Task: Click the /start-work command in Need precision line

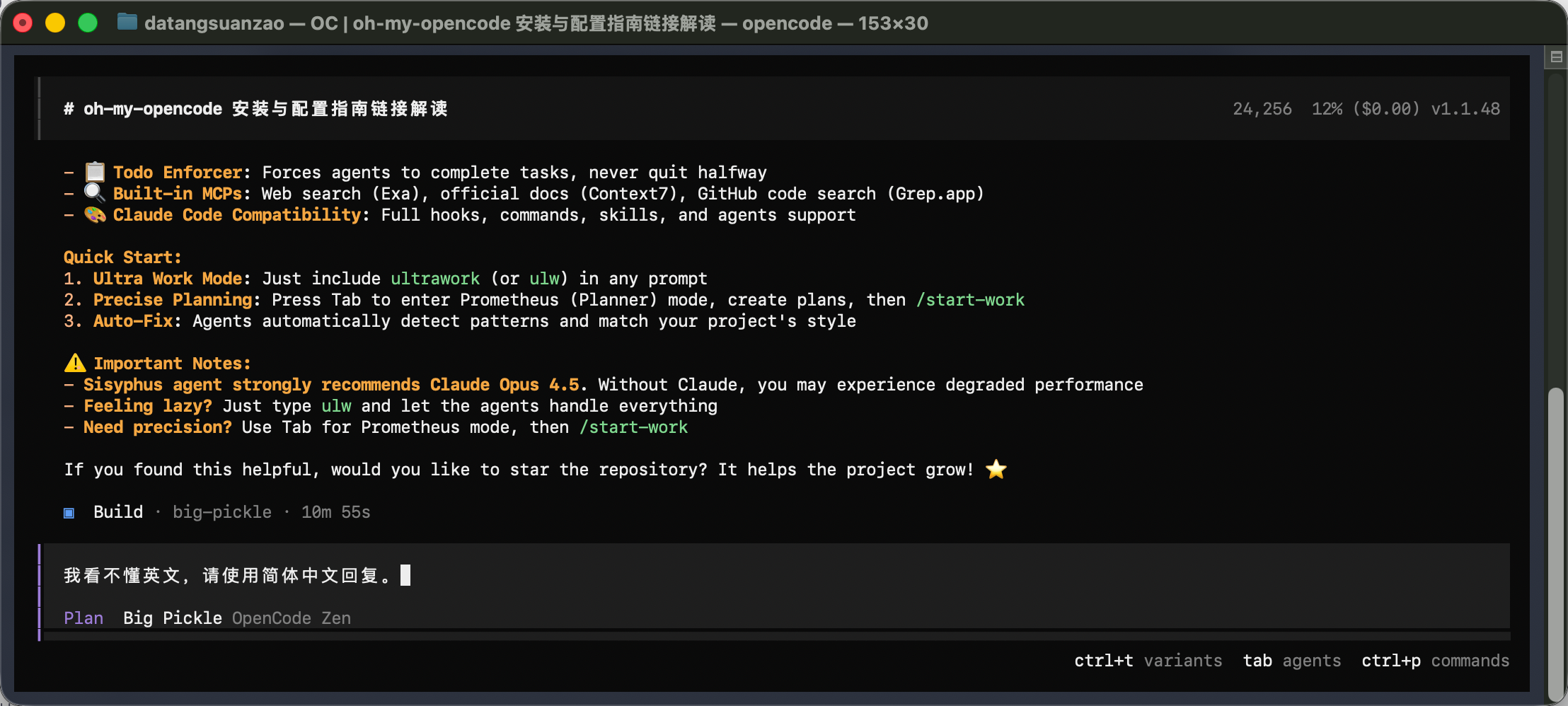Action: [633, 427]
